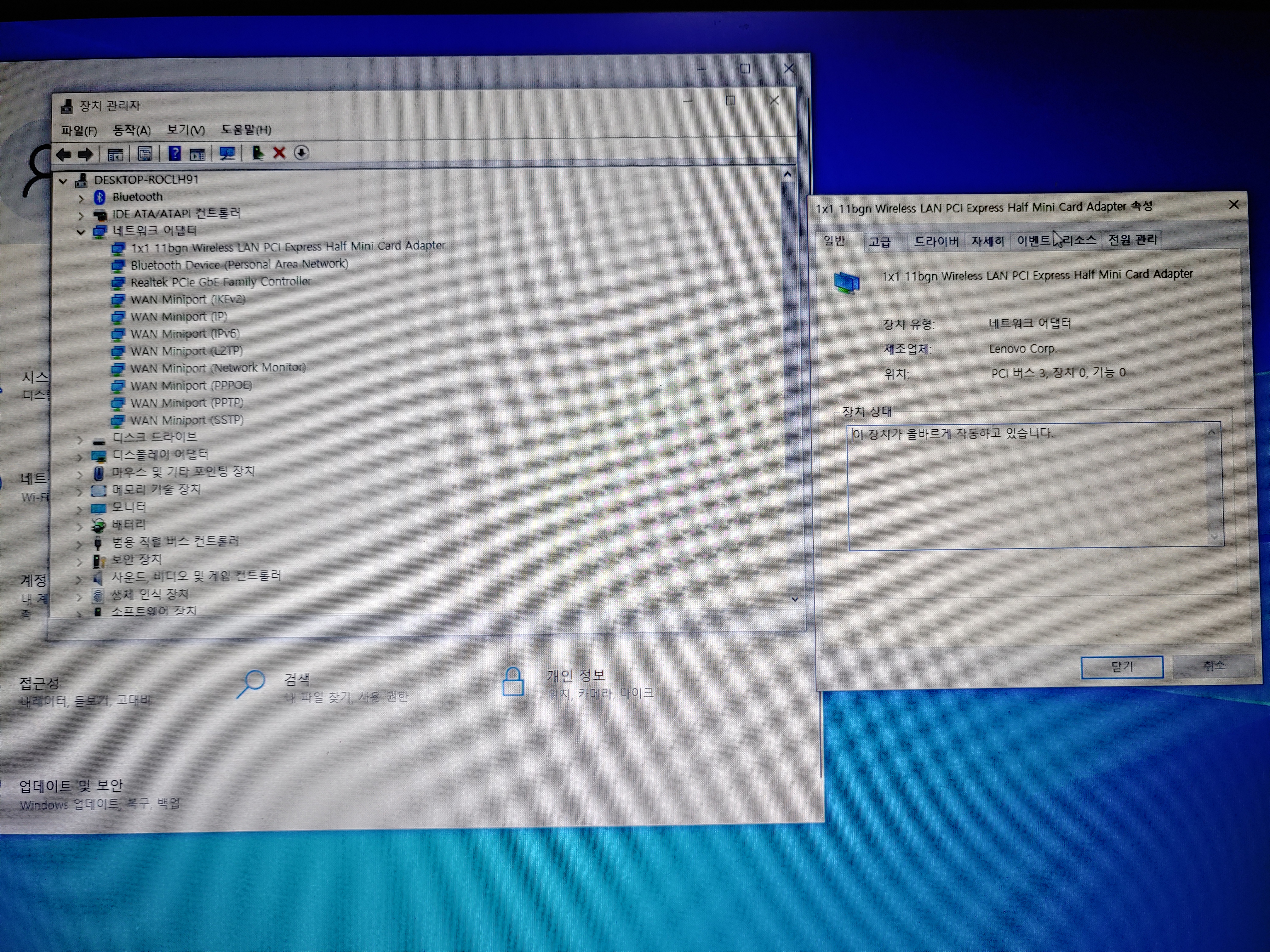Click the 네트워크 어댑터 category icon

(100, 232)
